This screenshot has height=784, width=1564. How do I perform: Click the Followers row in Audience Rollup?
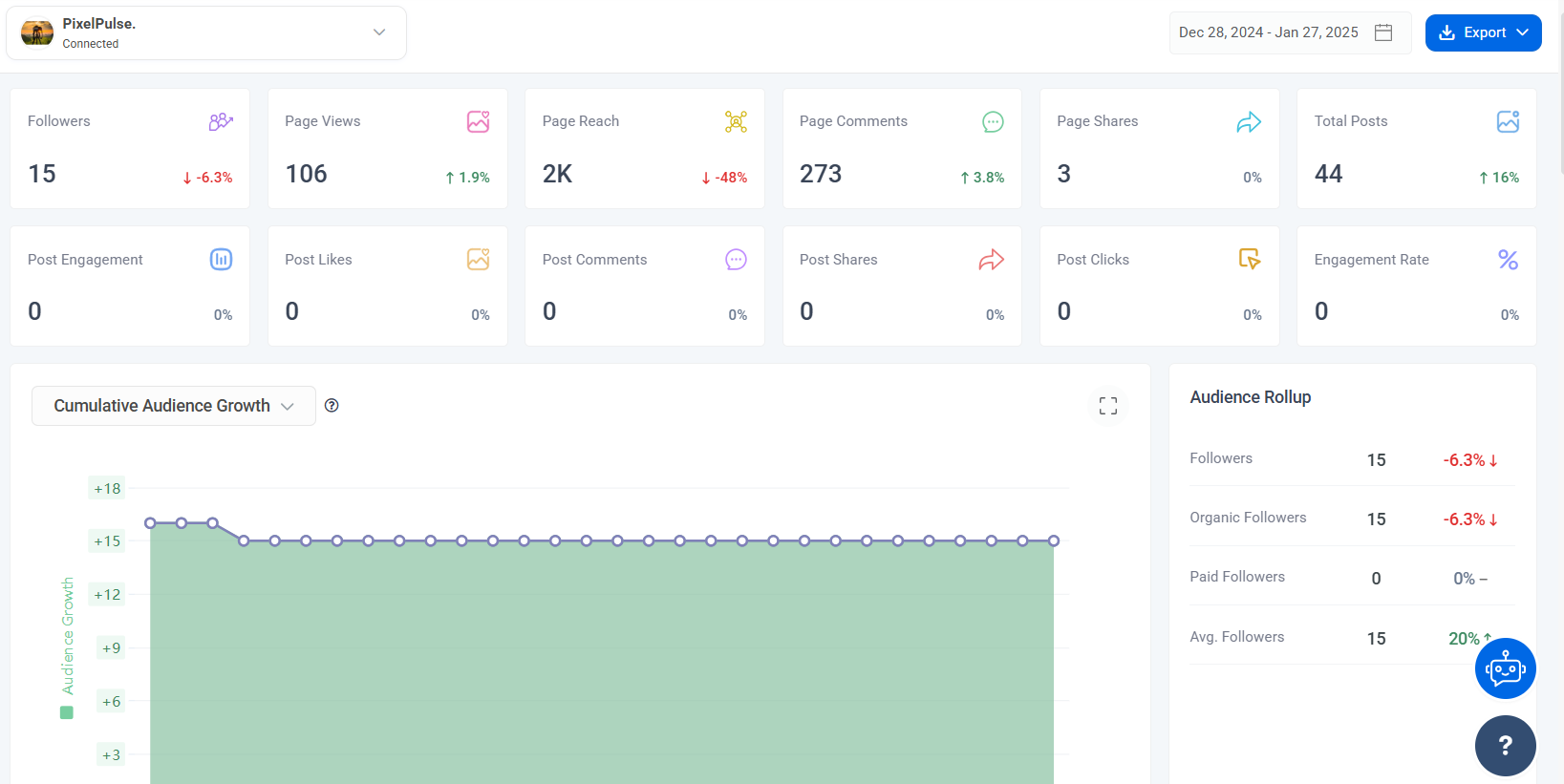(1352, 458)
